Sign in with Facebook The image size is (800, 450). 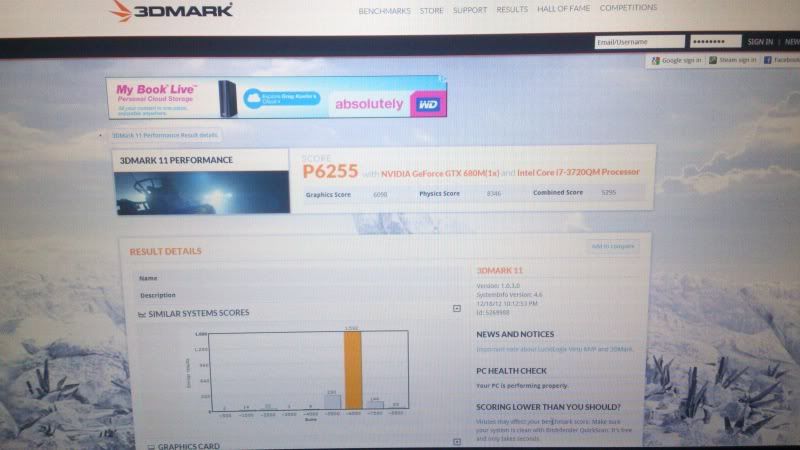[x=782, y=60]
